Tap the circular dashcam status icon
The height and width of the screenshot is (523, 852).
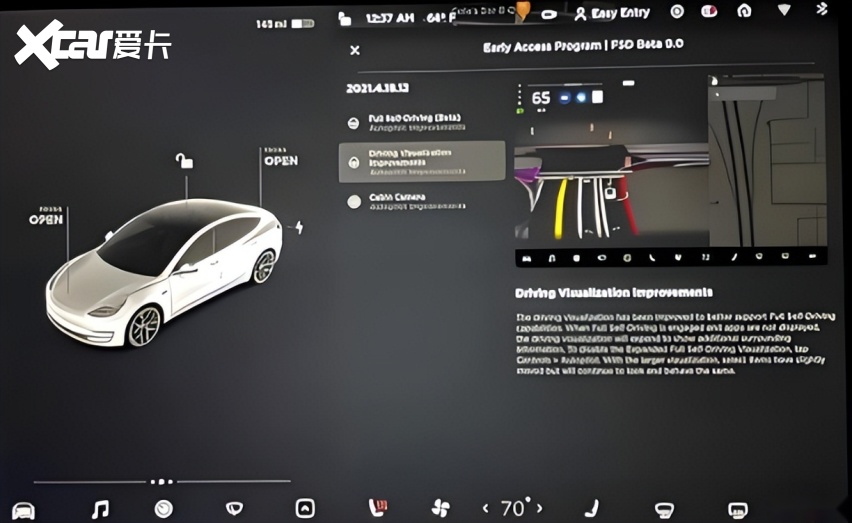tap(676, 11)
